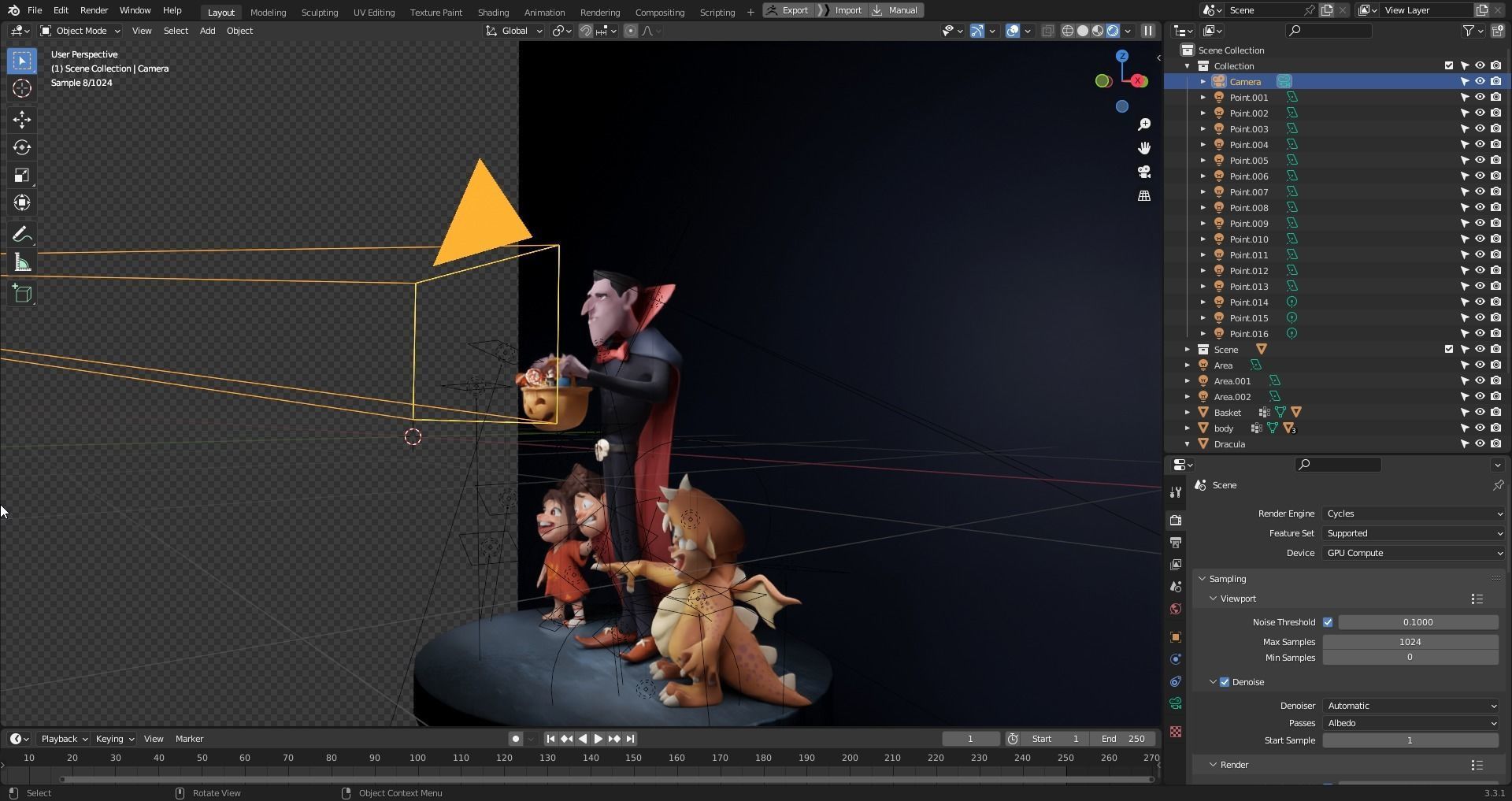Switch orthographic/perspective grid icon
1512x801 pixels.
(1144, 195)
